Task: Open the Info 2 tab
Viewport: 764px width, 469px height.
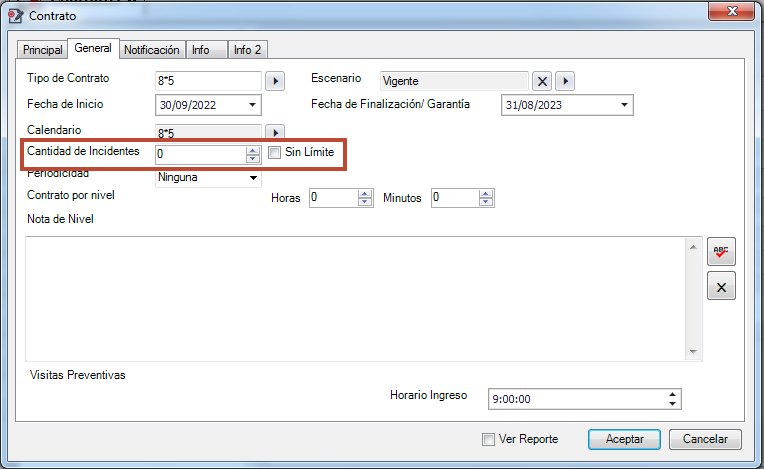Action: pyautogui.click(x=247, y=50)
